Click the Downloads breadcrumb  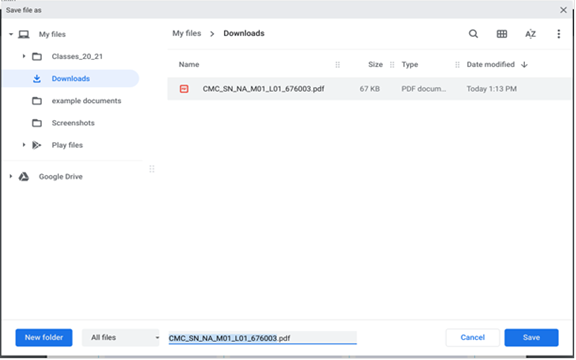point(244,33)
